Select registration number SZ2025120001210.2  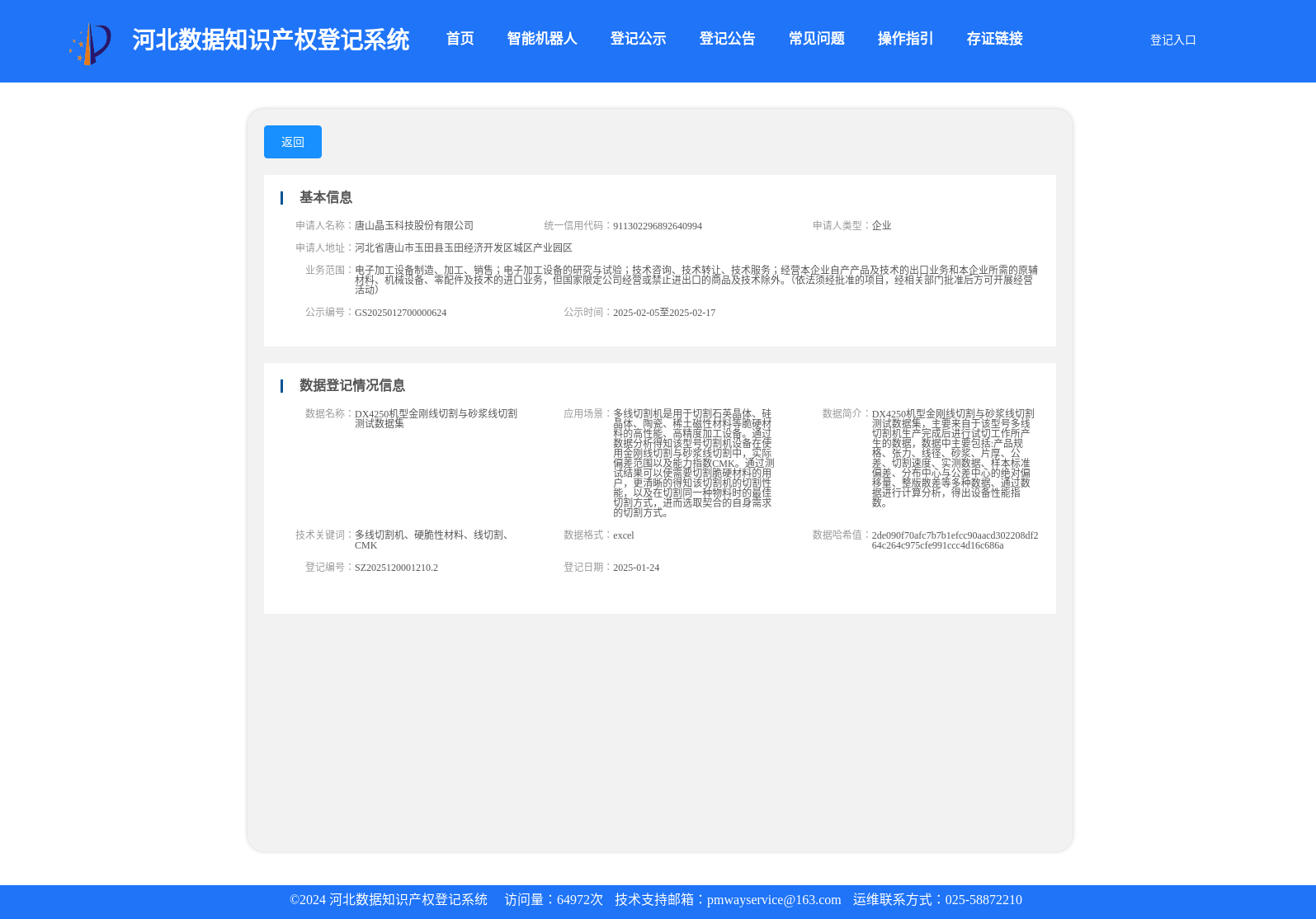pyautogui.click(x=396, y=568)
